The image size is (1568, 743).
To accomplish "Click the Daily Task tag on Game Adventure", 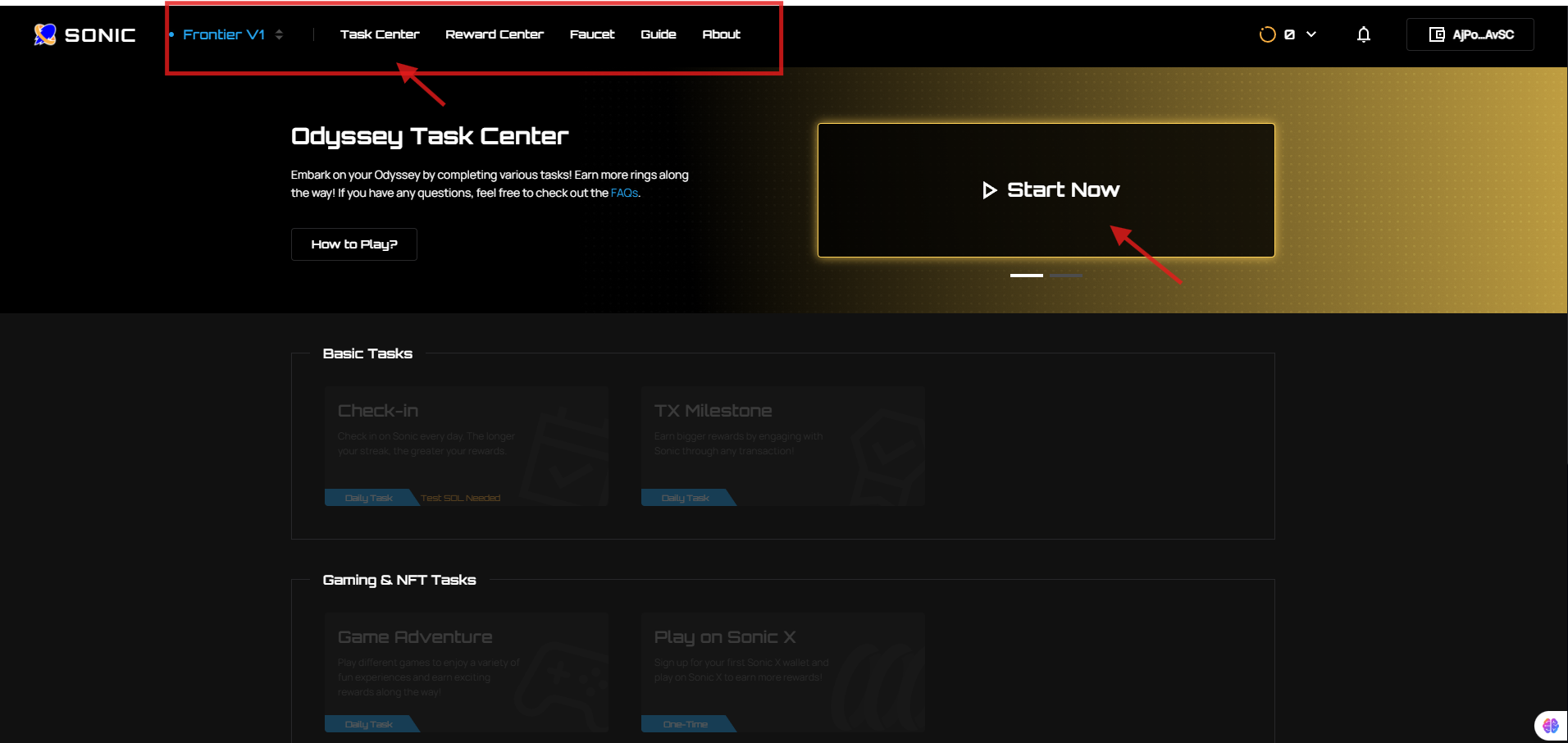I will tap(369, 724).
